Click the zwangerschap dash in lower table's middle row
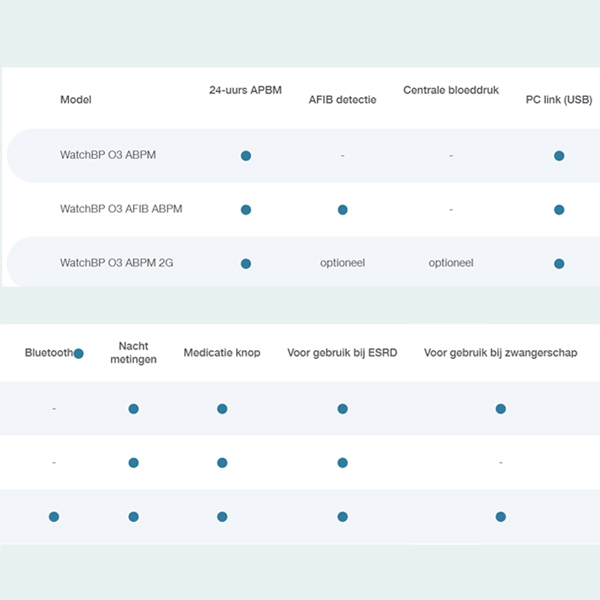 tap(501, 463)
